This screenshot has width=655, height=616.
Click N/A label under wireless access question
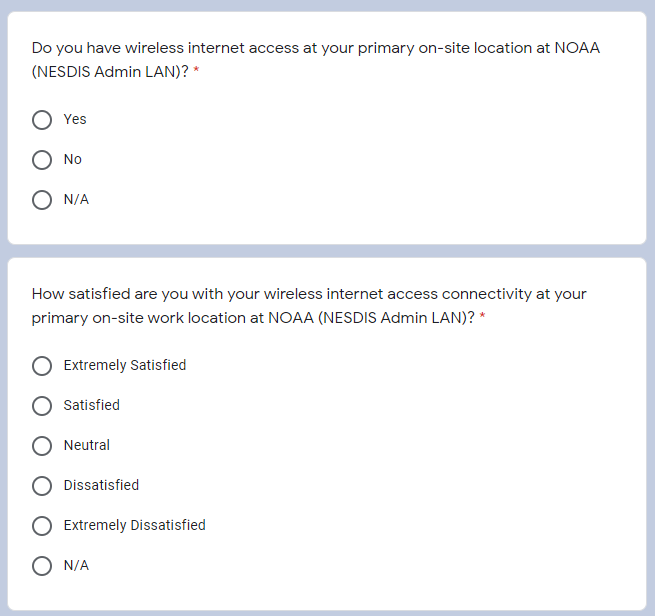76,200
